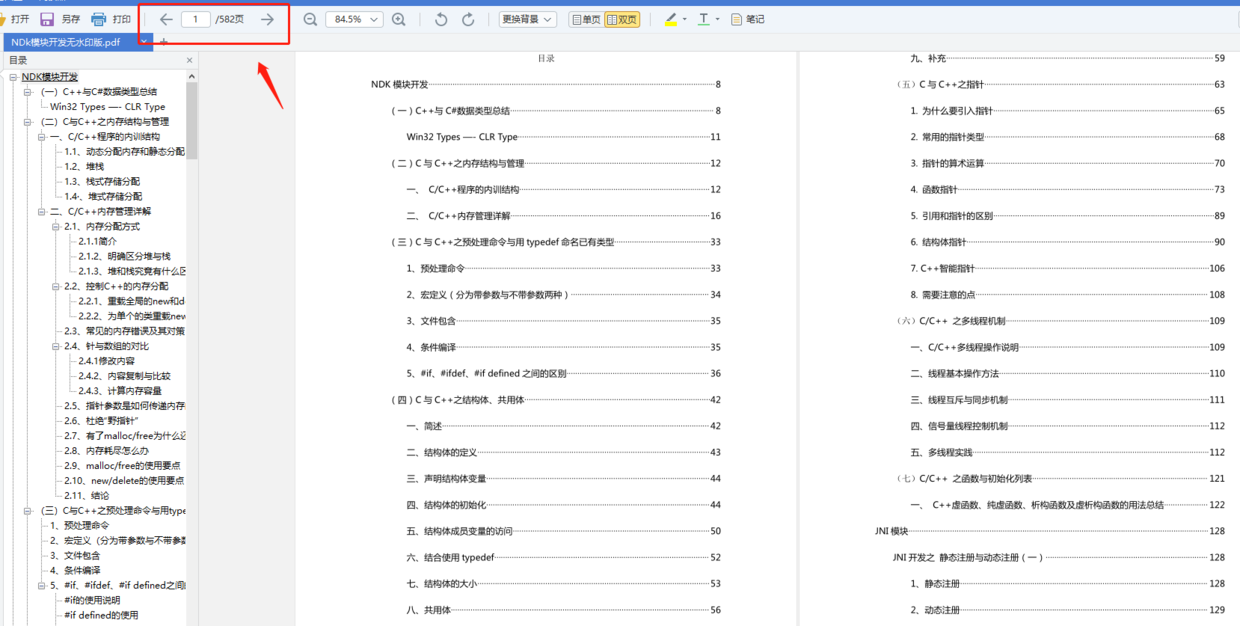Screen dimensions: 1240x626
Task: Switch to 单页 single-page view
Action: tap(586, 18)
